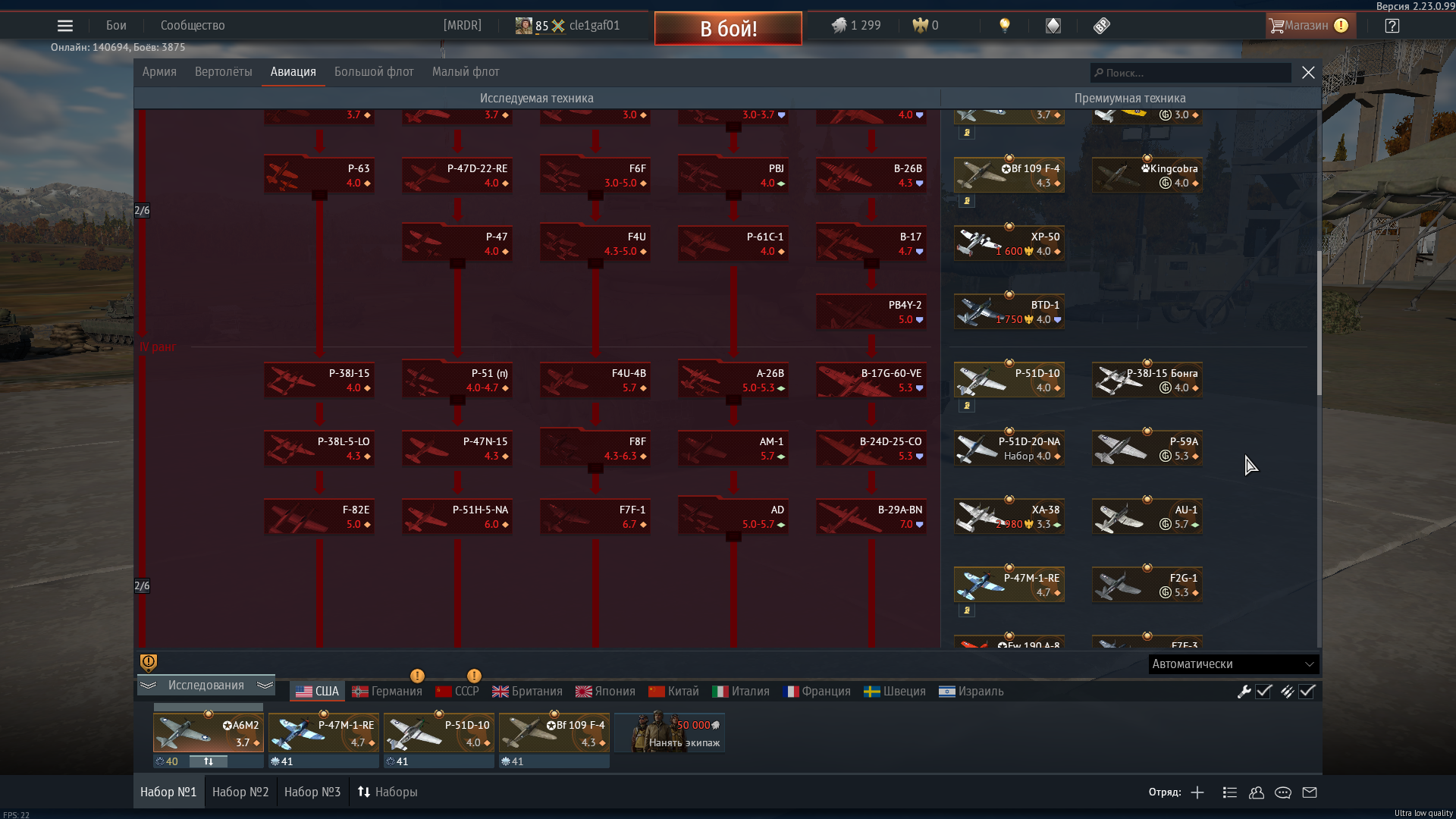
Task: Close the research tree window
Action: [1308, 72]
